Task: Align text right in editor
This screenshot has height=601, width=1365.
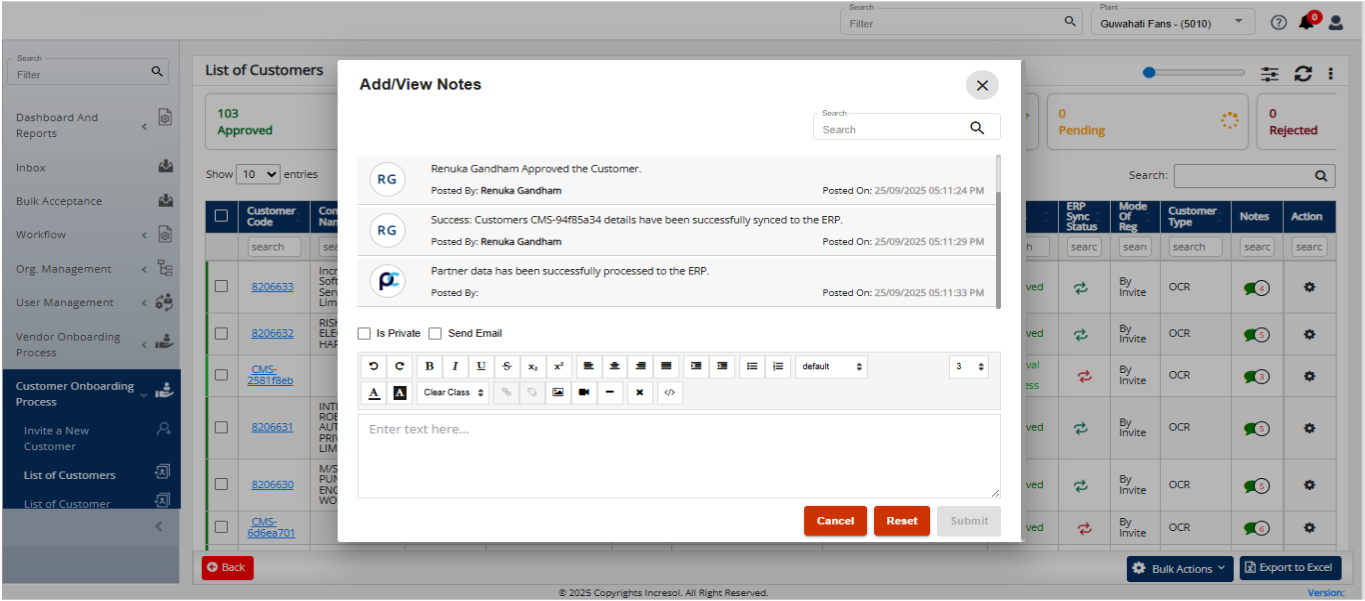Action: coord(641,367)
